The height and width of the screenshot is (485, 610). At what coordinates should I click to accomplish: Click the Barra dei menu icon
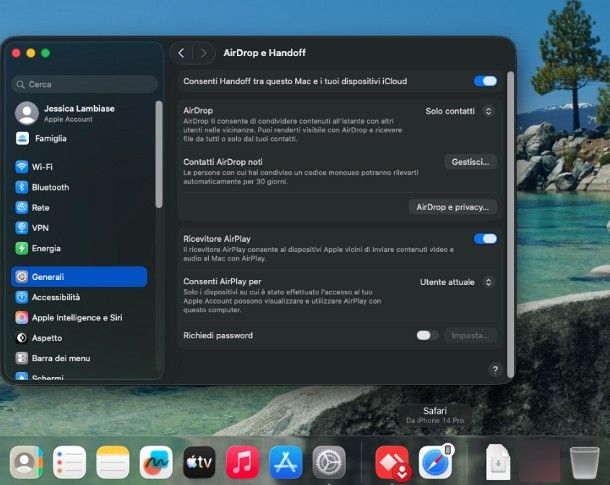coord(22,358)
